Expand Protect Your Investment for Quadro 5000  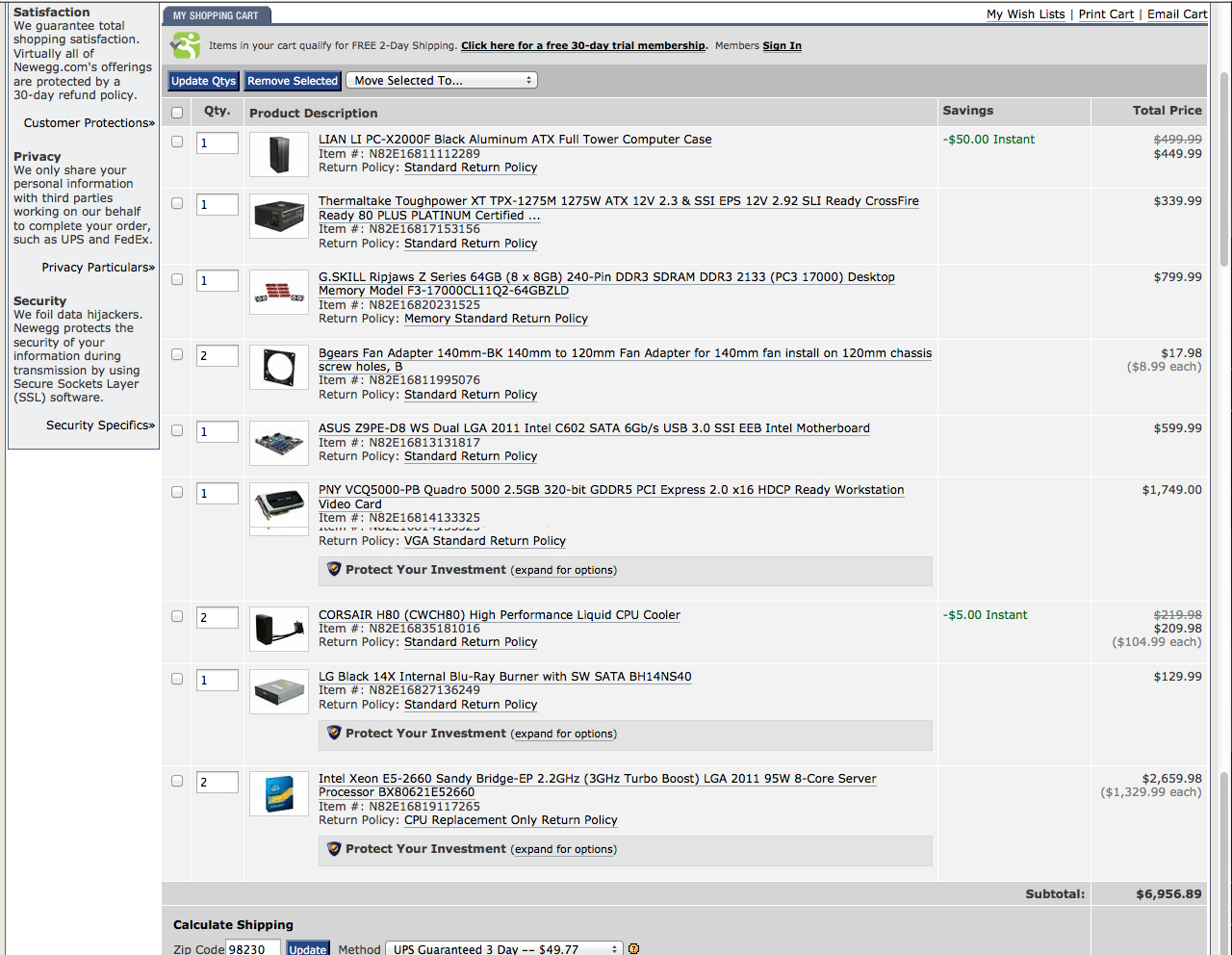pos(564,570)
